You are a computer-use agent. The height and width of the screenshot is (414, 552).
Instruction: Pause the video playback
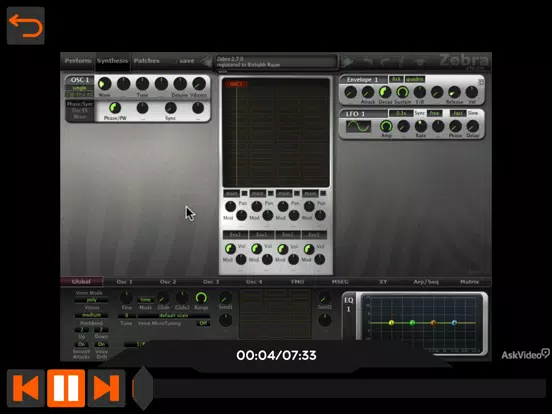click(66, 388)
